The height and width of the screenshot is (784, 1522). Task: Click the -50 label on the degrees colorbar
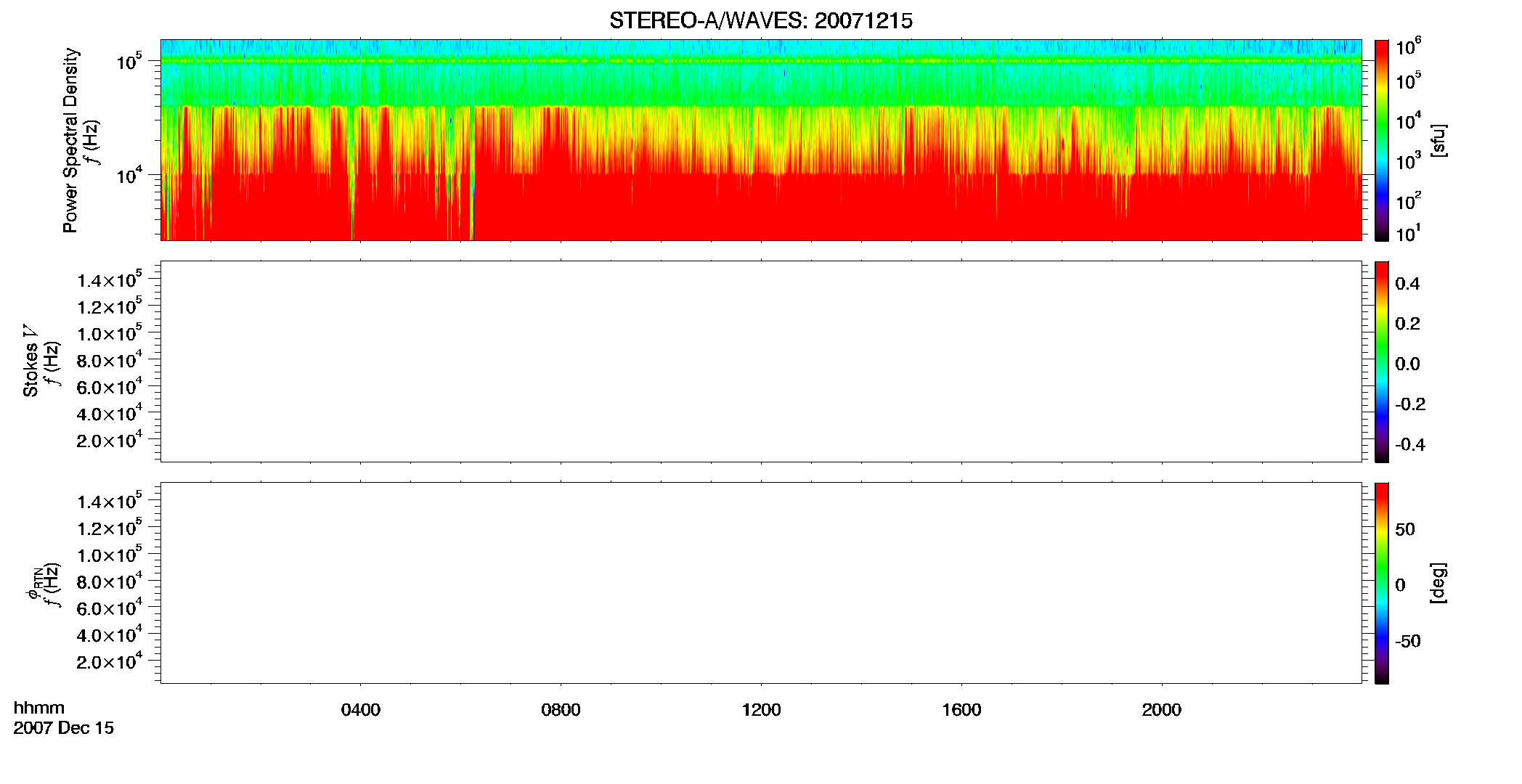point(1408,642)
